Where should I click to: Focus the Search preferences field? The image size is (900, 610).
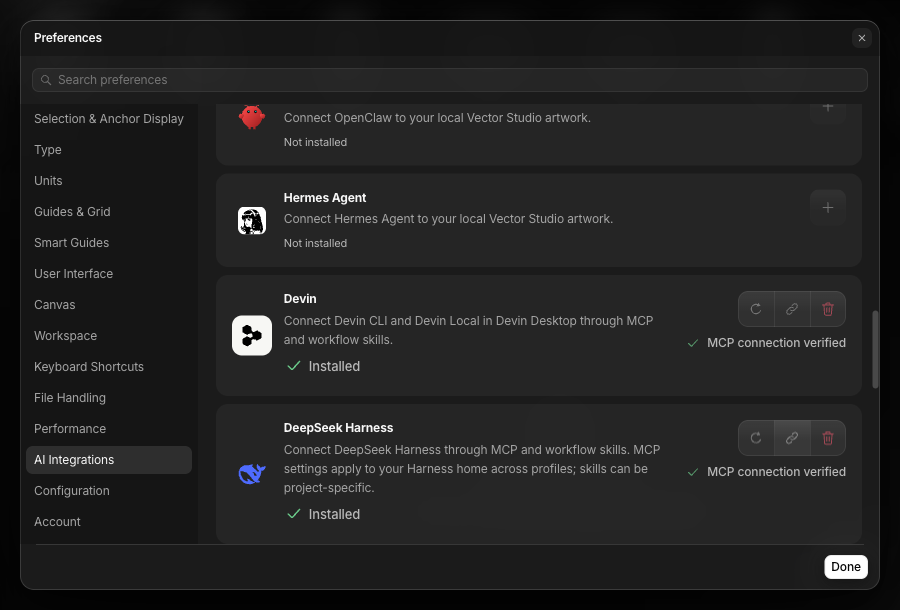[x=450, y=80]
